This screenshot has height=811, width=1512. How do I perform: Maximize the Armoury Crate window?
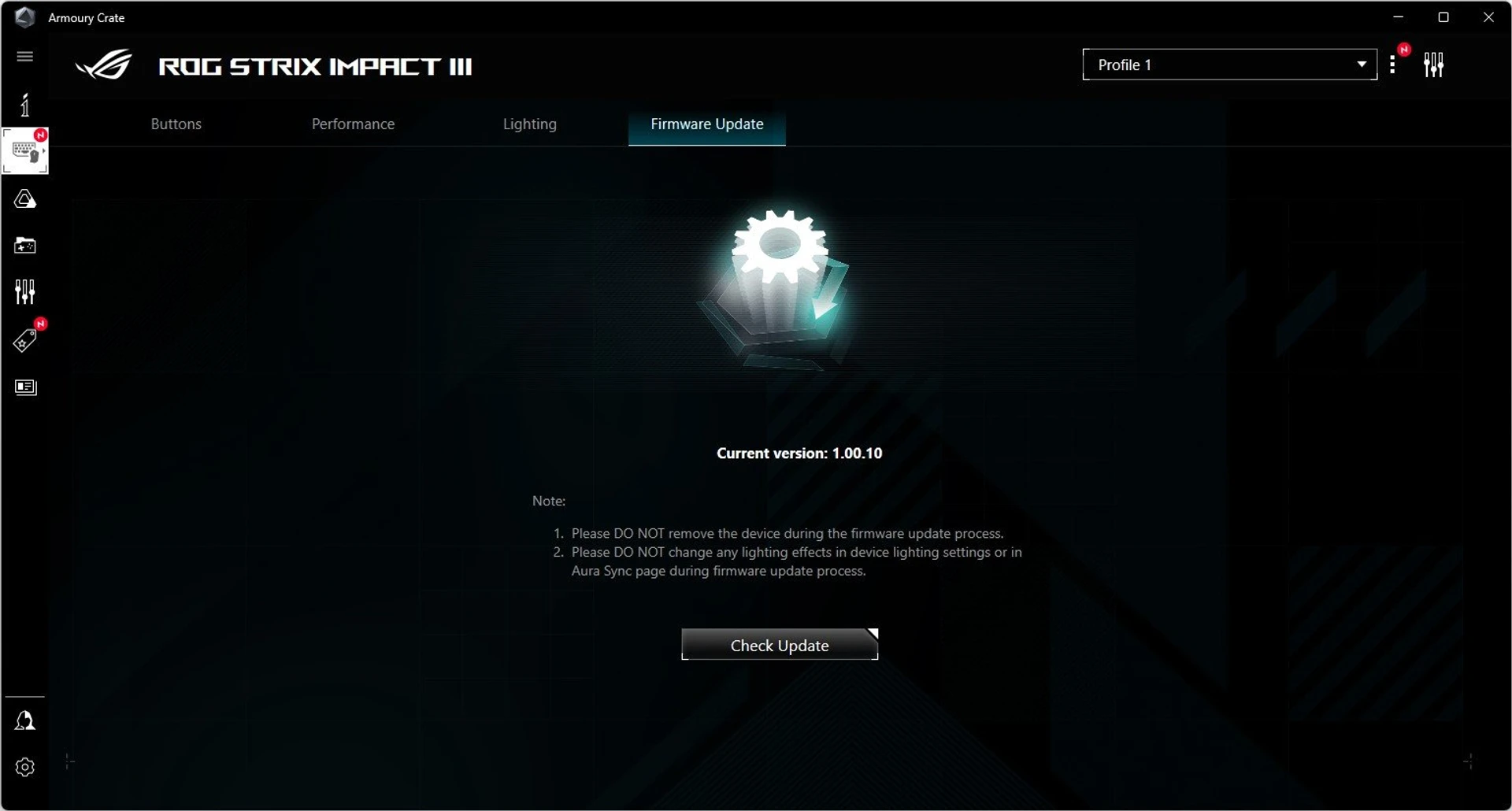tap(1443, 17)
